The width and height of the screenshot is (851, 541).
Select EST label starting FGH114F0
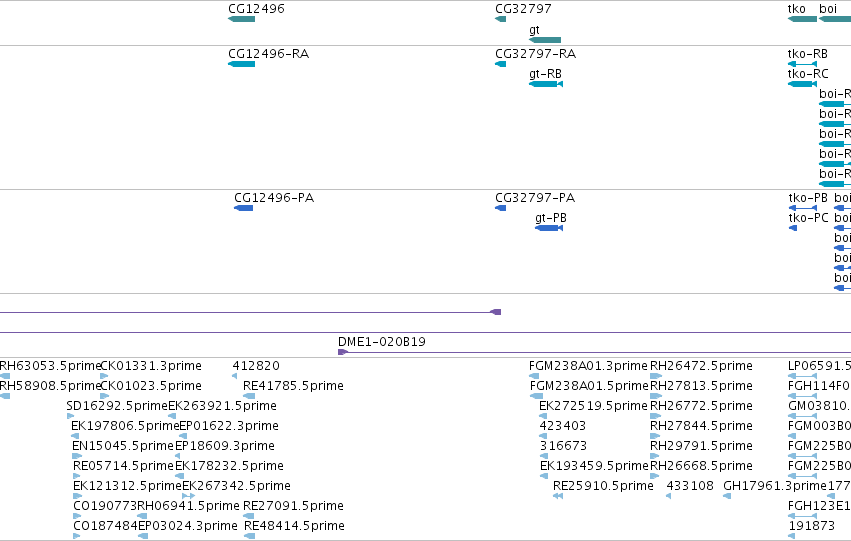(x=819, y=386)
